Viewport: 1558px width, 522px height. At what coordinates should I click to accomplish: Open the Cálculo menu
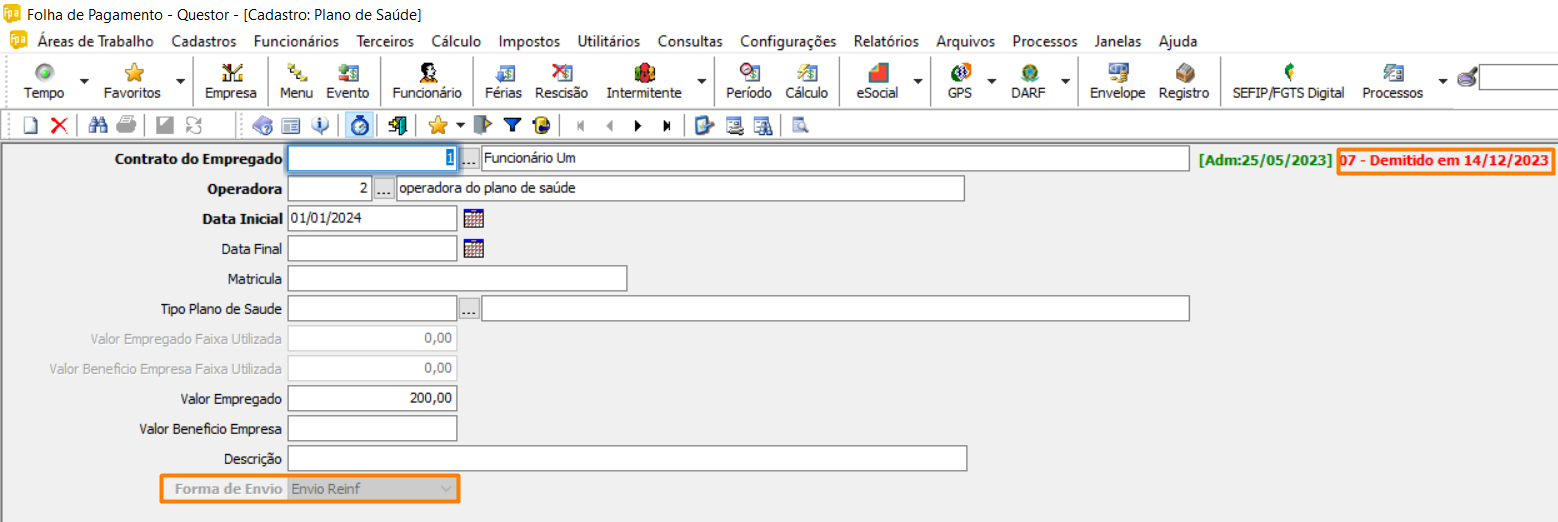point(456,41)
